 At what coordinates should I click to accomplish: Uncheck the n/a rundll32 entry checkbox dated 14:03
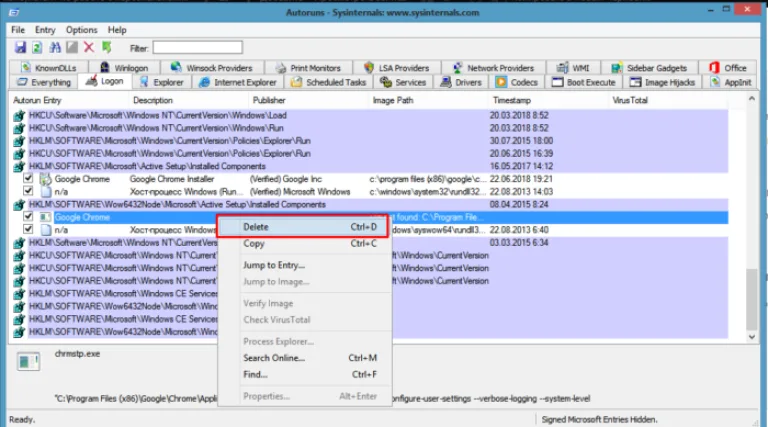(28, 191)
